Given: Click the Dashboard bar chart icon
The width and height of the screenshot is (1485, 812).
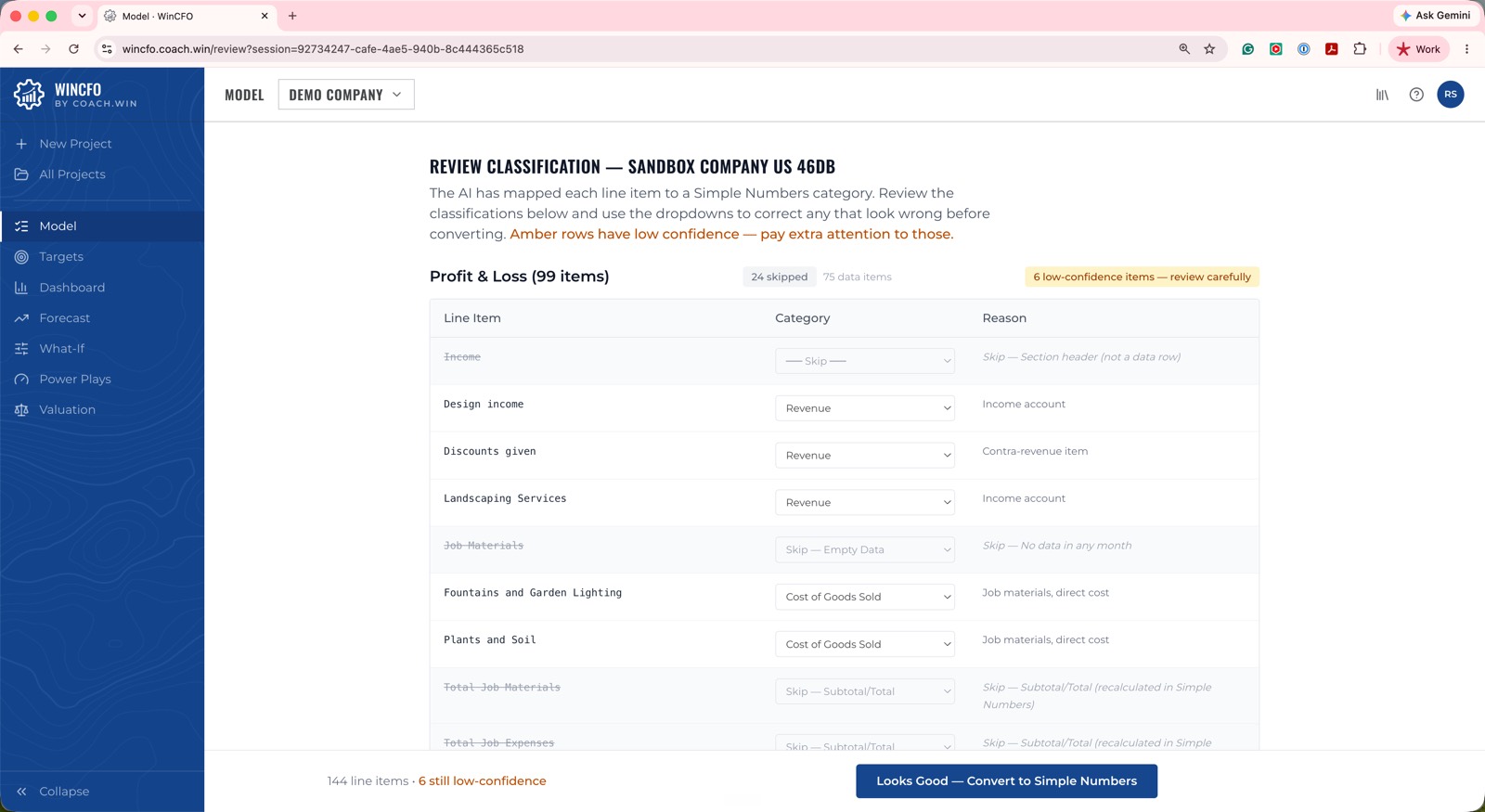Looking at the screenshot, I should 21,288.
